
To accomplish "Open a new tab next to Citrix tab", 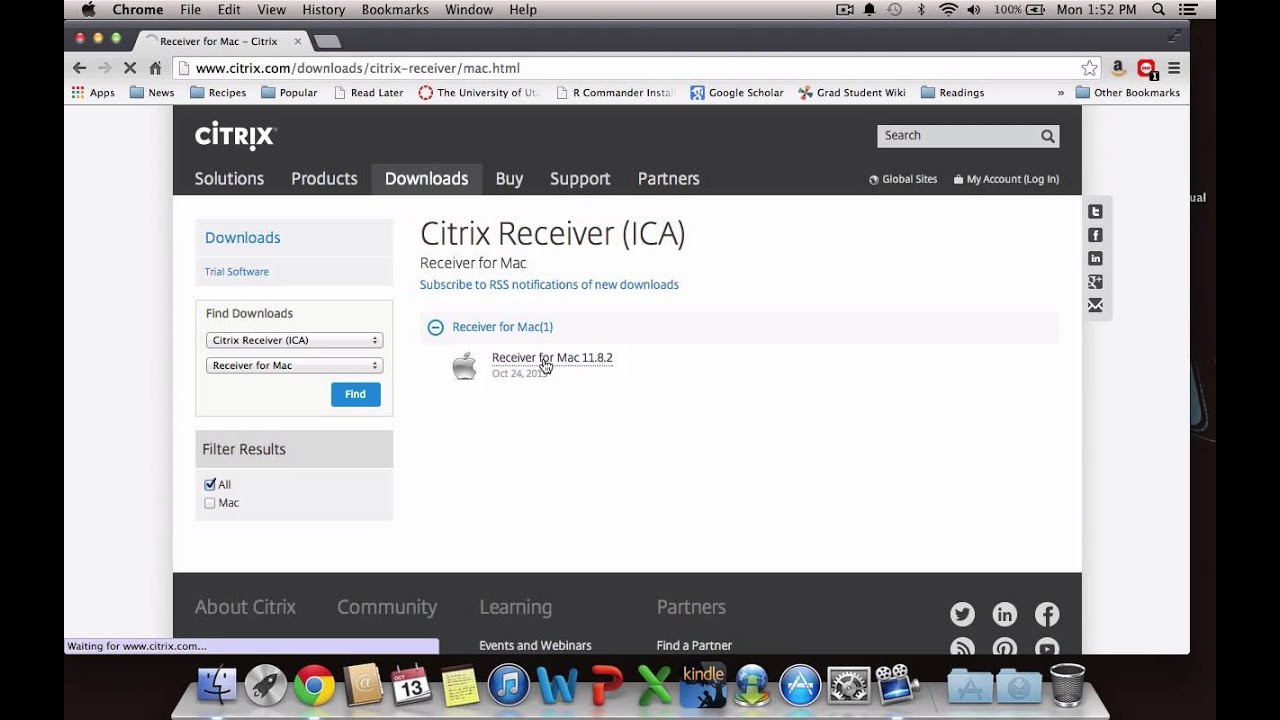I will tap(327, 41).
